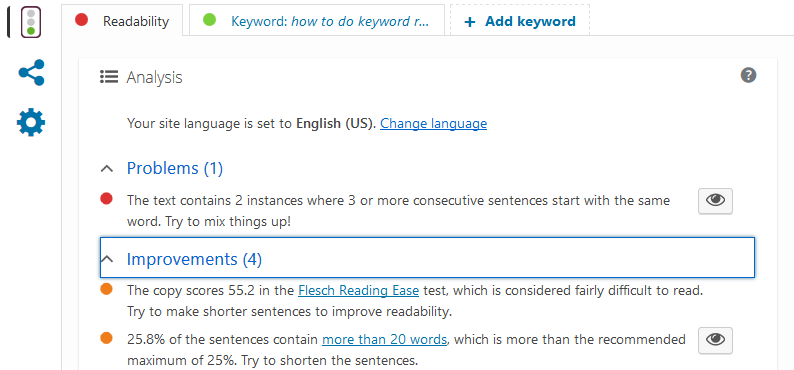Open the advanced settings gear icon

pos(31,122)
